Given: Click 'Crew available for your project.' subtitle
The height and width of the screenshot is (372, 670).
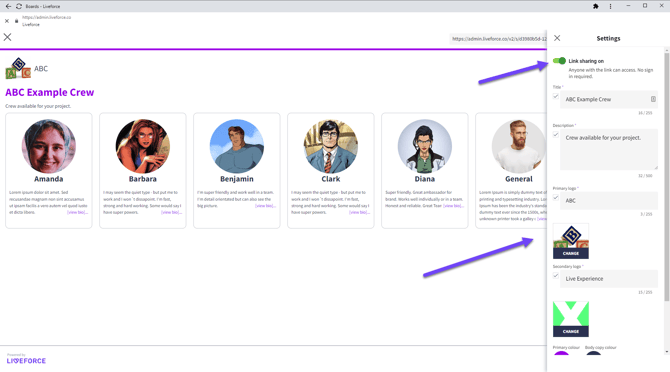Looking at the screenshot, I should click(38, 106).
